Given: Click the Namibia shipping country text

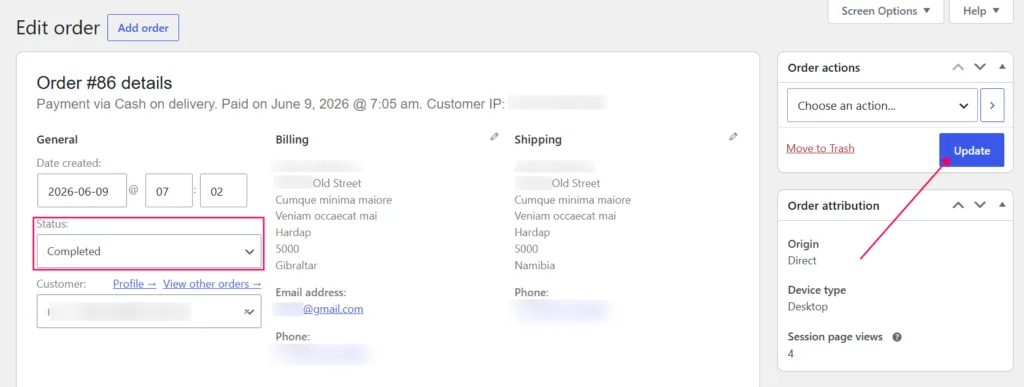Looking at the screenshot, I should 535,266.
